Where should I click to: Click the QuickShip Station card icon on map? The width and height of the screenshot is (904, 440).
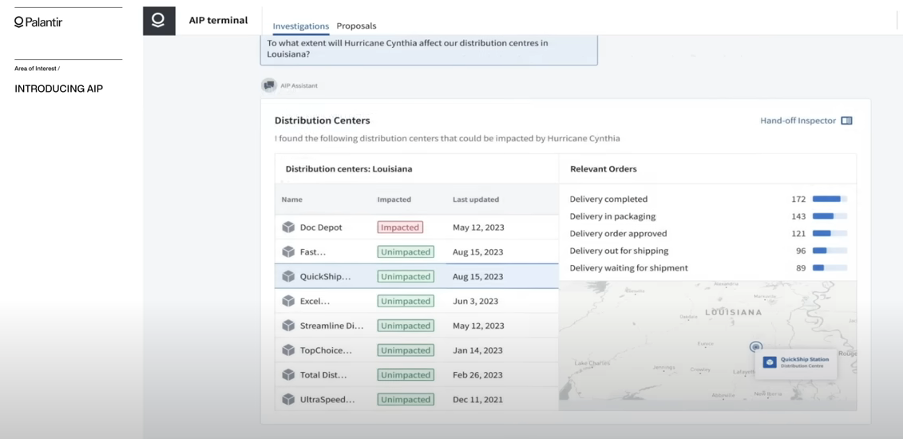tap(770, 362)
